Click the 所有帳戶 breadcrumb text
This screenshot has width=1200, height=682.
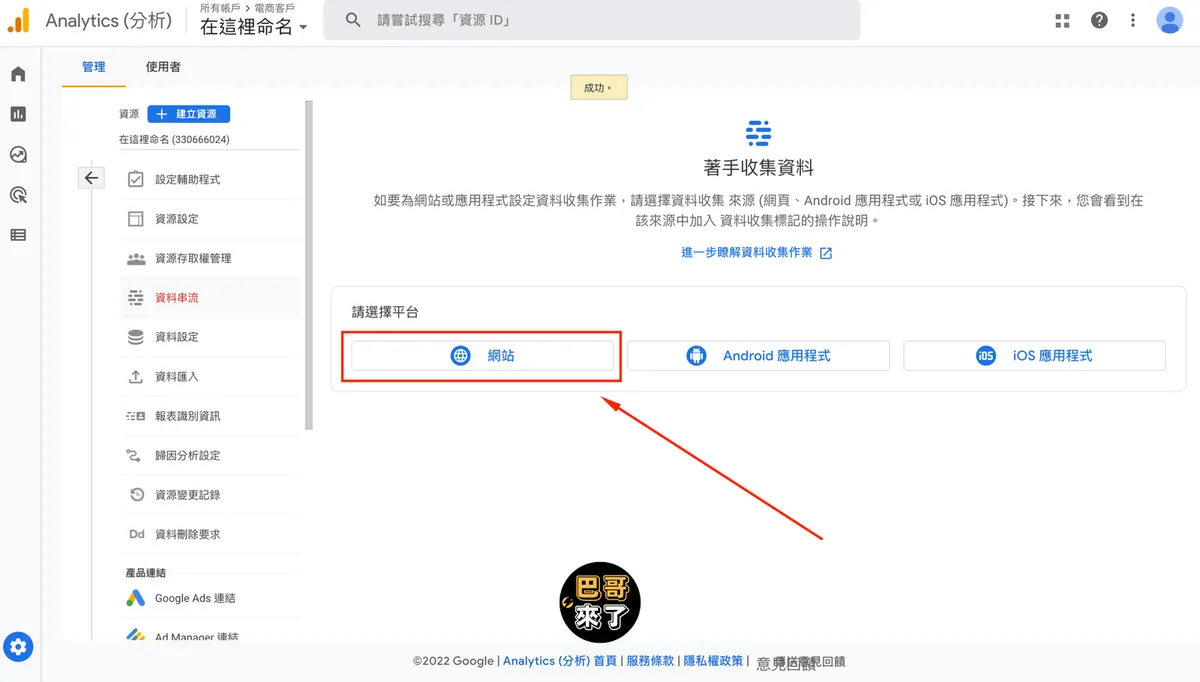220,8
